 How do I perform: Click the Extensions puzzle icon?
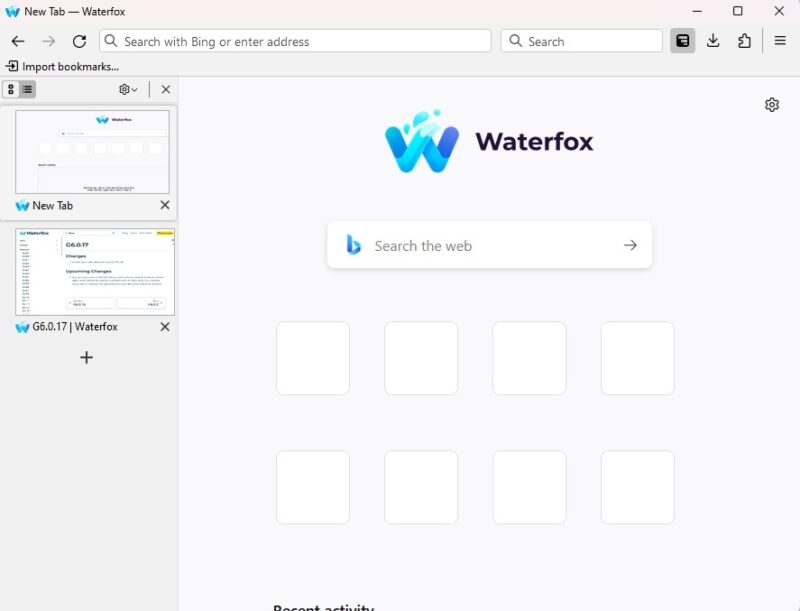coord(743,41)
